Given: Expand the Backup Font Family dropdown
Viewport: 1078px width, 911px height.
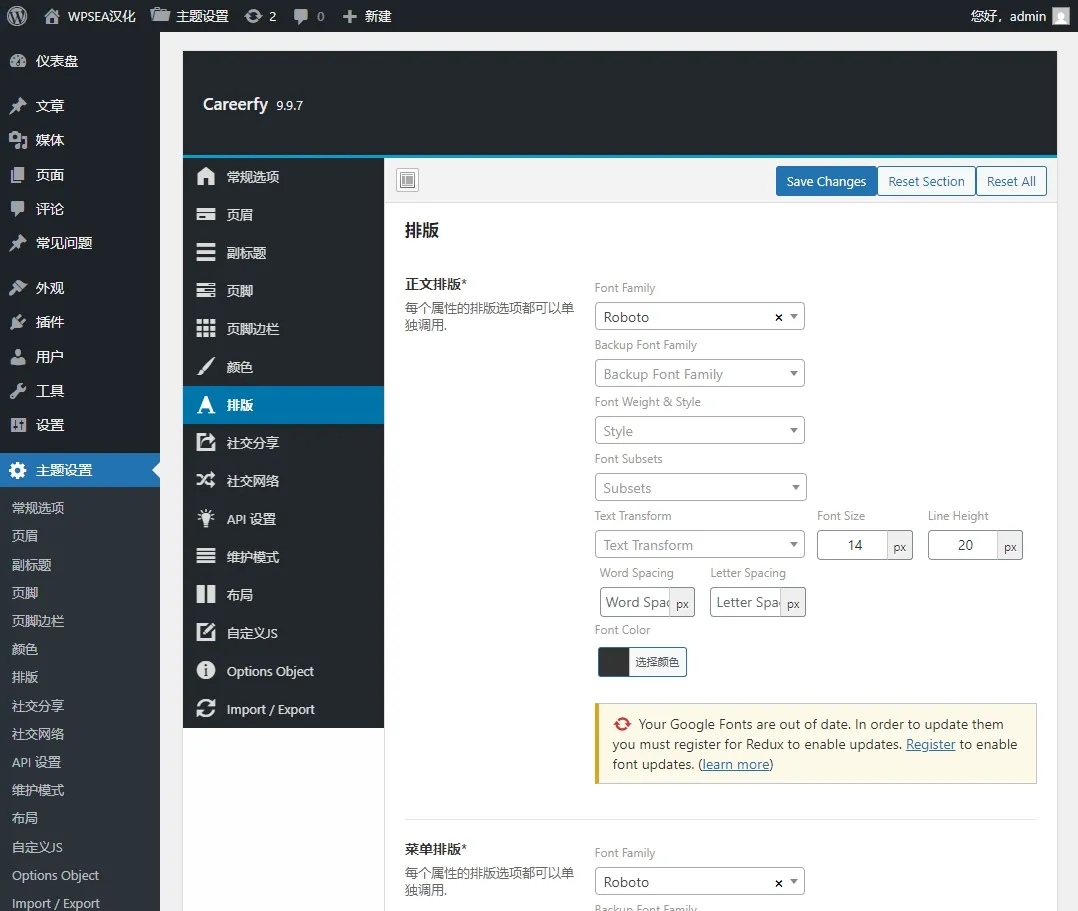Looking at the screenshot, I should tap(699, 374).
